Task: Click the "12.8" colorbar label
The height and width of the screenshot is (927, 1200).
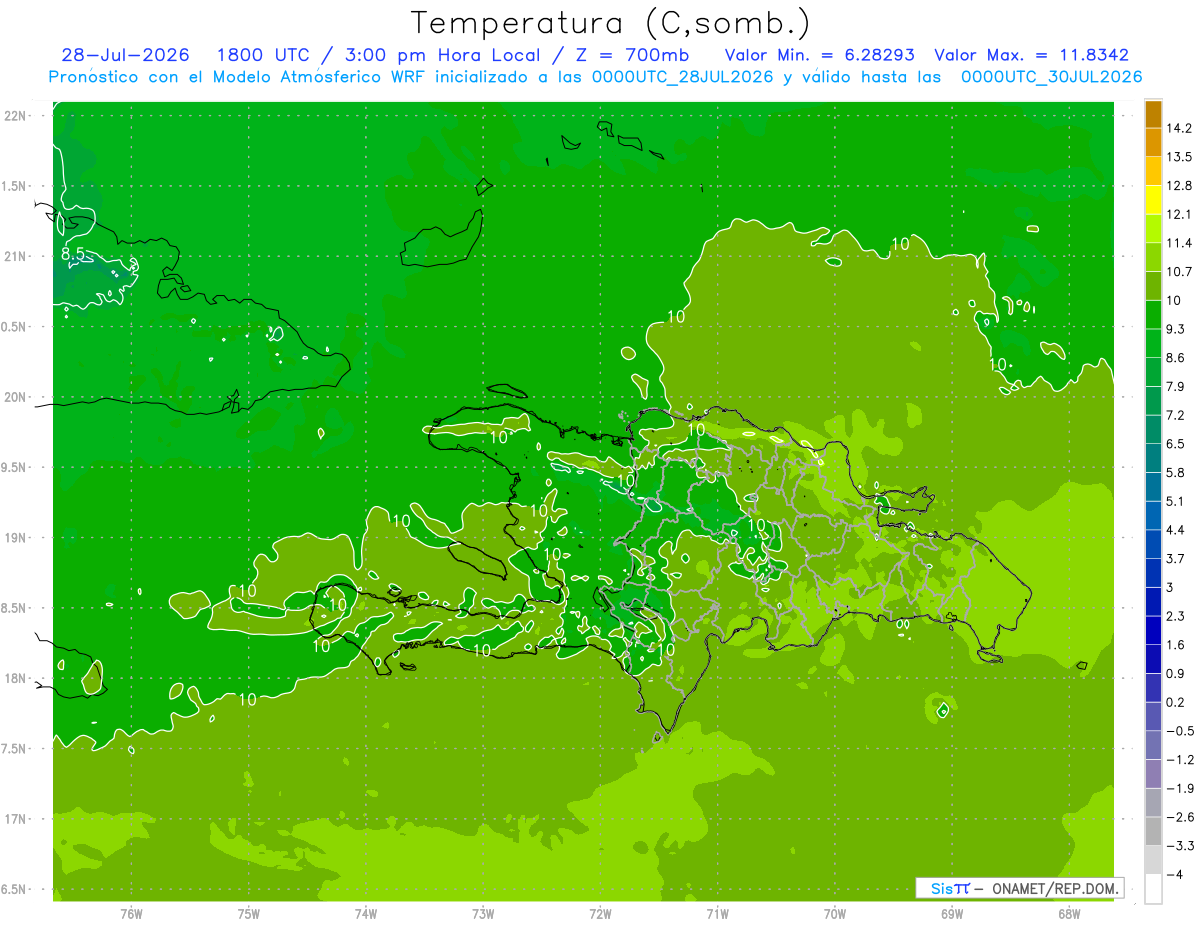Action: pos(1180,186)
